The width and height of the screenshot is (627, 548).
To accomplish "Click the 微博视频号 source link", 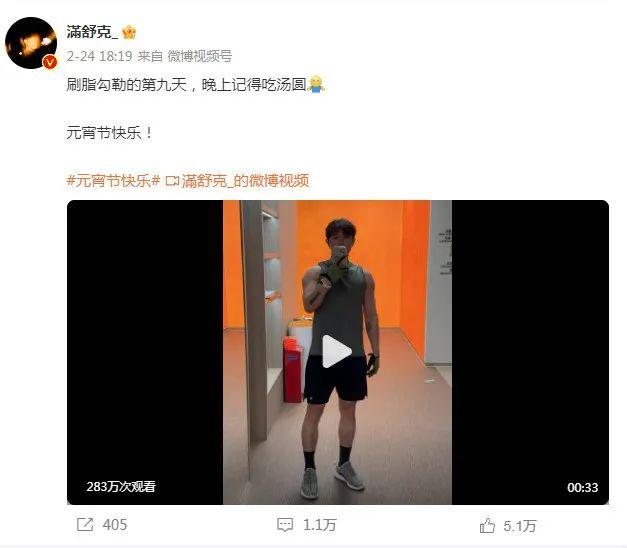I will click(x=200, y=56).
